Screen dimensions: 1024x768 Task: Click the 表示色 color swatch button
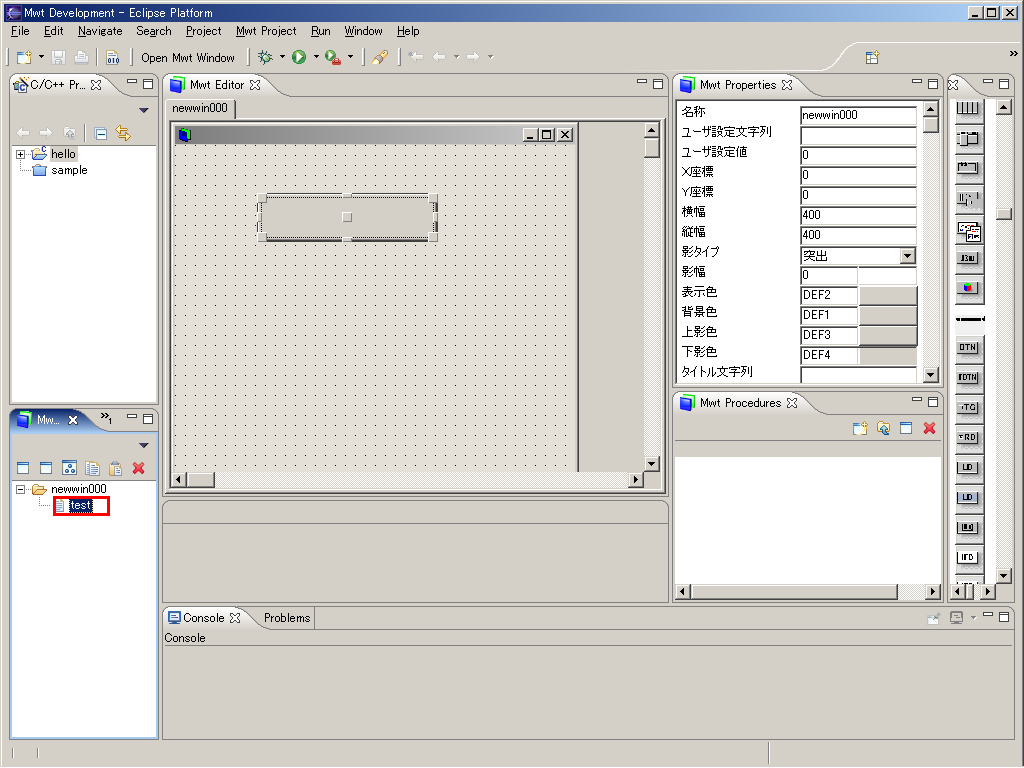pos(888,295)
